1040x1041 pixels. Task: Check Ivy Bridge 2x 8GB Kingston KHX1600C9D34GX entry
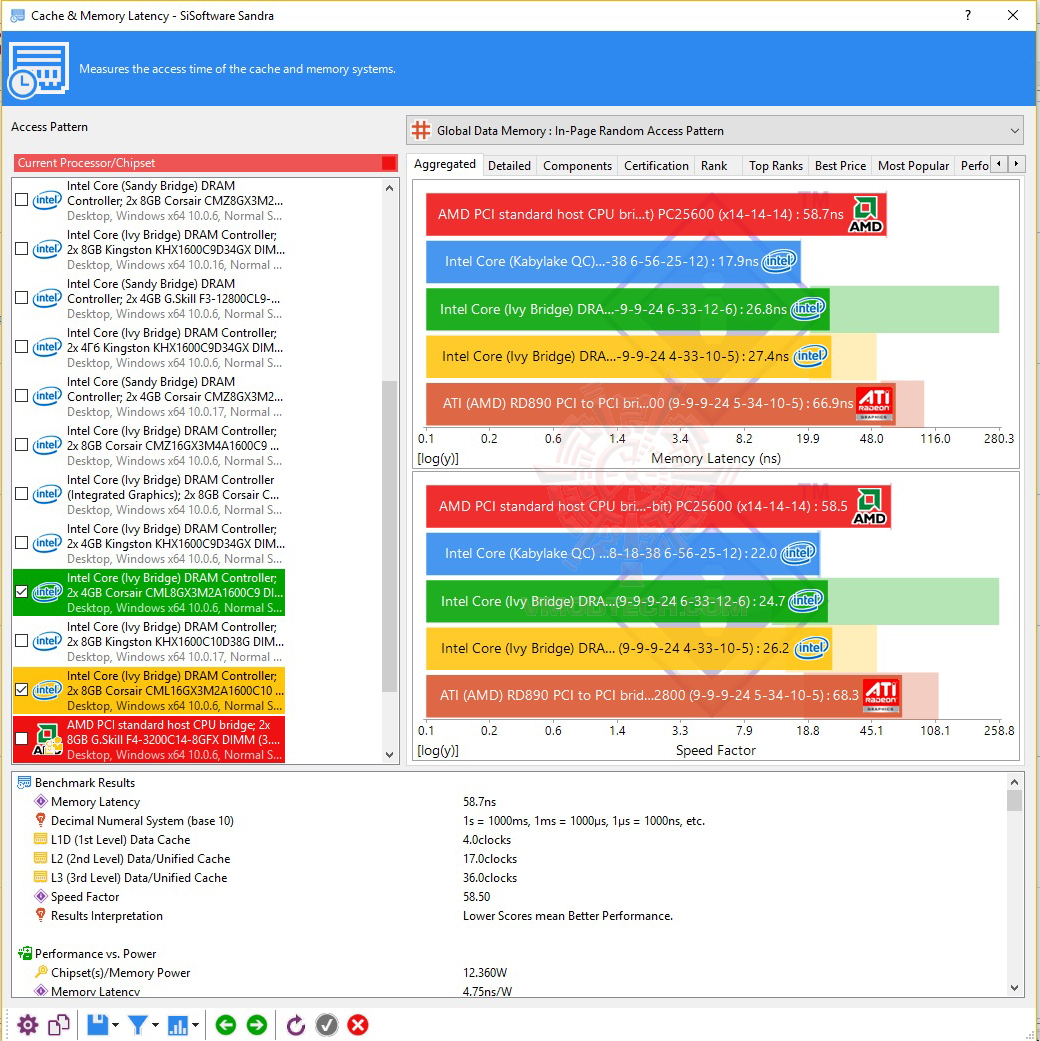[21, 249]
